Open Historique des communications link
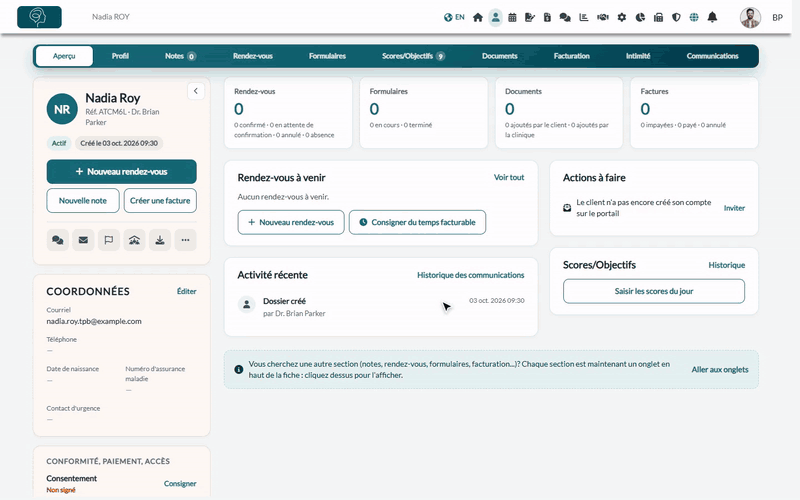The image size is (800, 500). coord(470,275)
